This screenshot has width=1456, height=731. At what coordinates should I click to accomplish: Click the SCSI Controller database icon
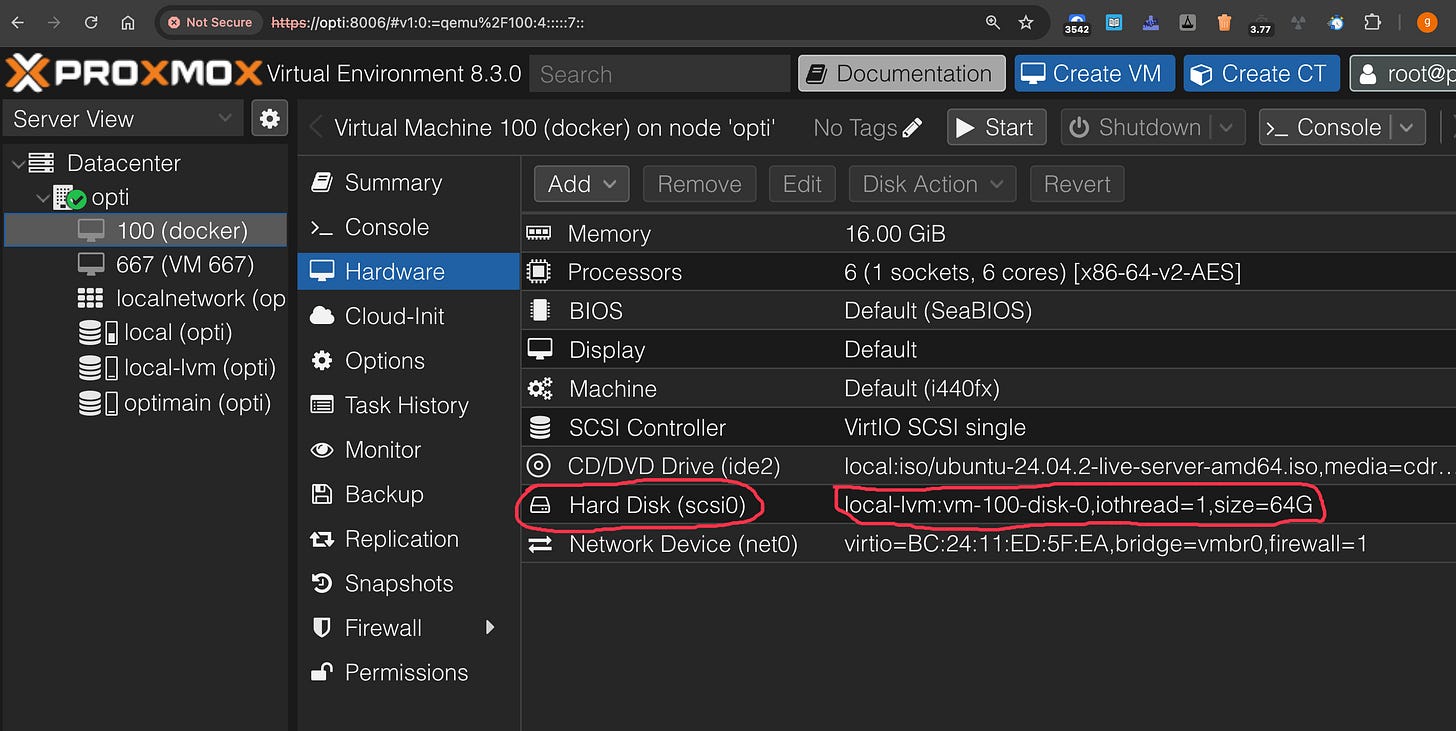click(x=539, y=428)
